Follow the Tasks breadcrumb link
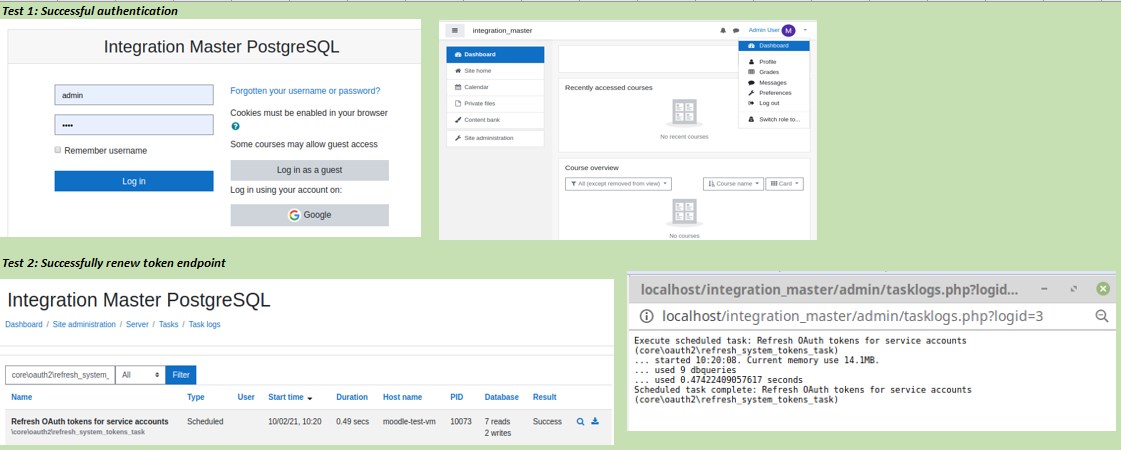Viewport: 1121px width, 450px height. click(x=169, y=325)
